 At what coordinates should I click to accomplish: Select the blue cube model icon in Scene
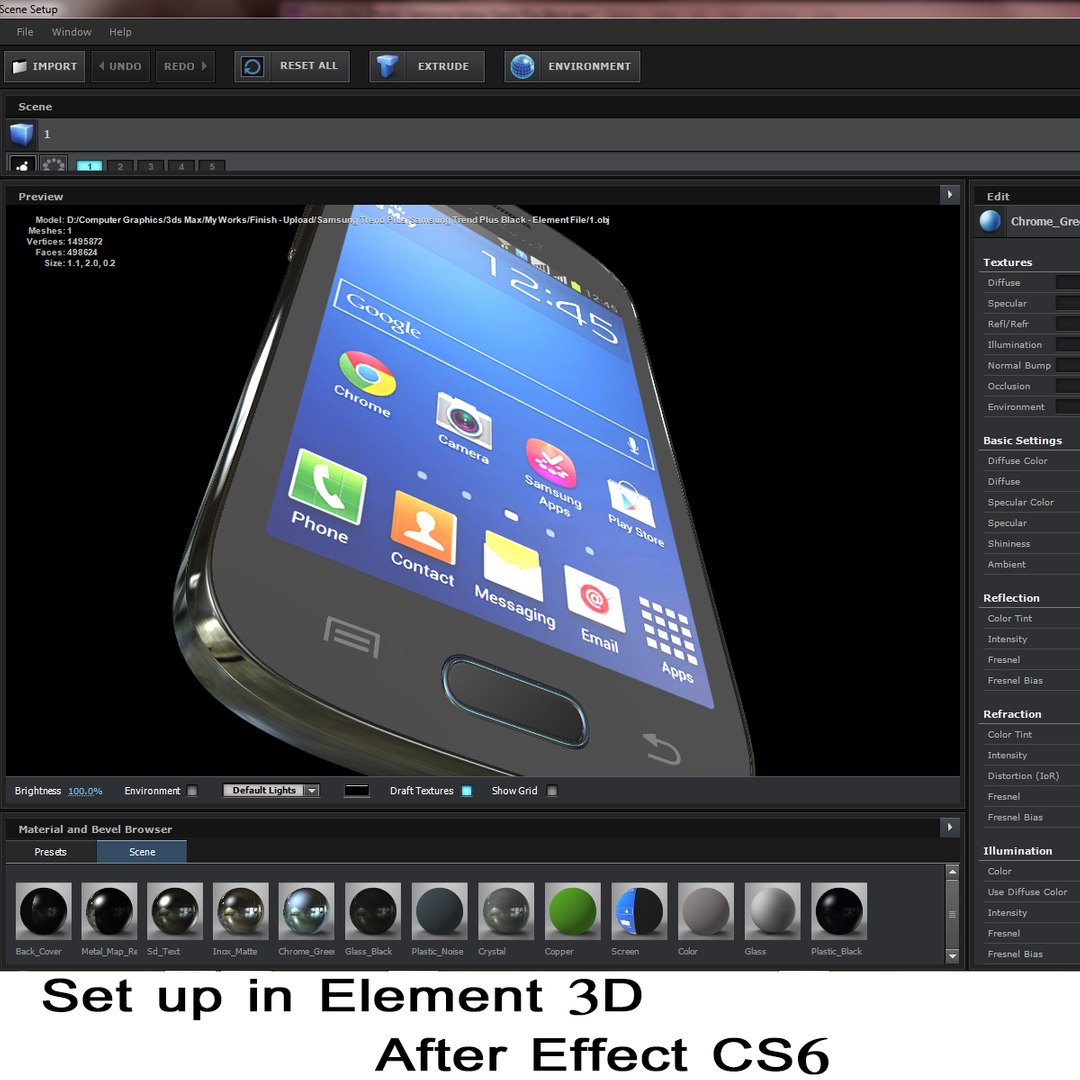pyautogui.click(x=21, y=134)
